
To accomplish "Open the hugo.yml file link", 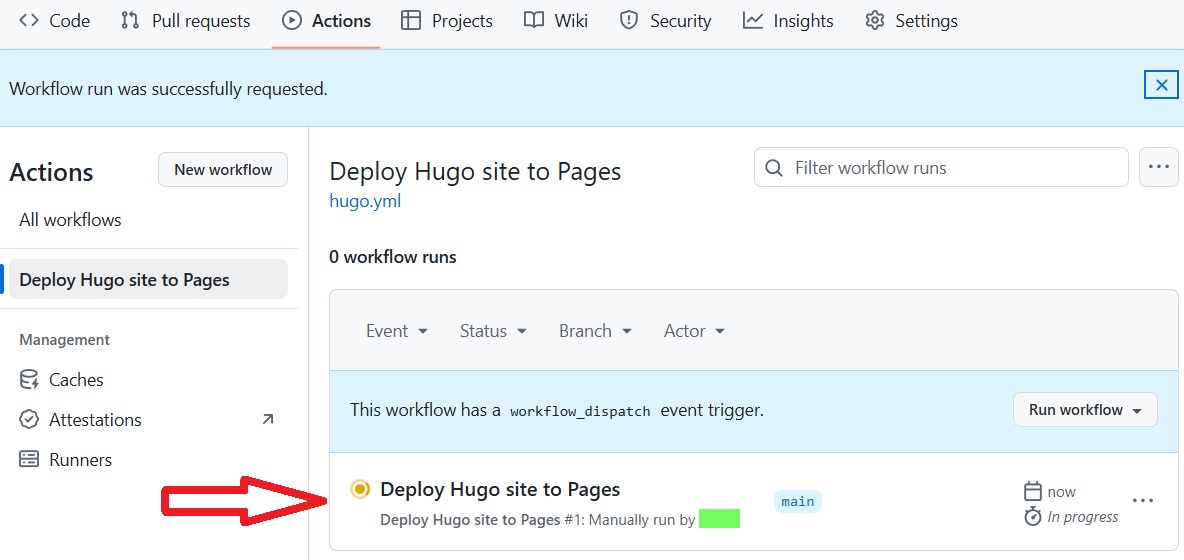I will tap(365, 201).
